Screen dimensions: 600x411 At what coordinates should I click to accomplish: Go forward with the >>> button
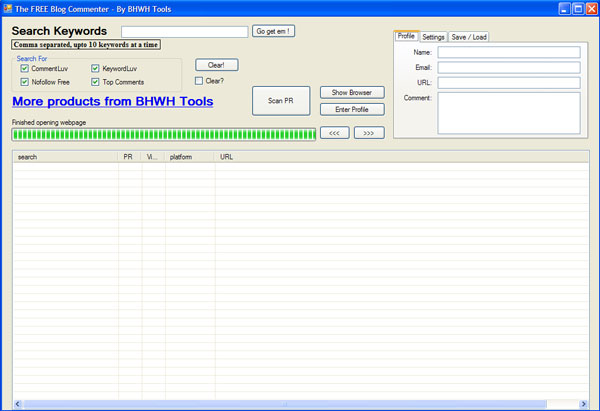369,133
